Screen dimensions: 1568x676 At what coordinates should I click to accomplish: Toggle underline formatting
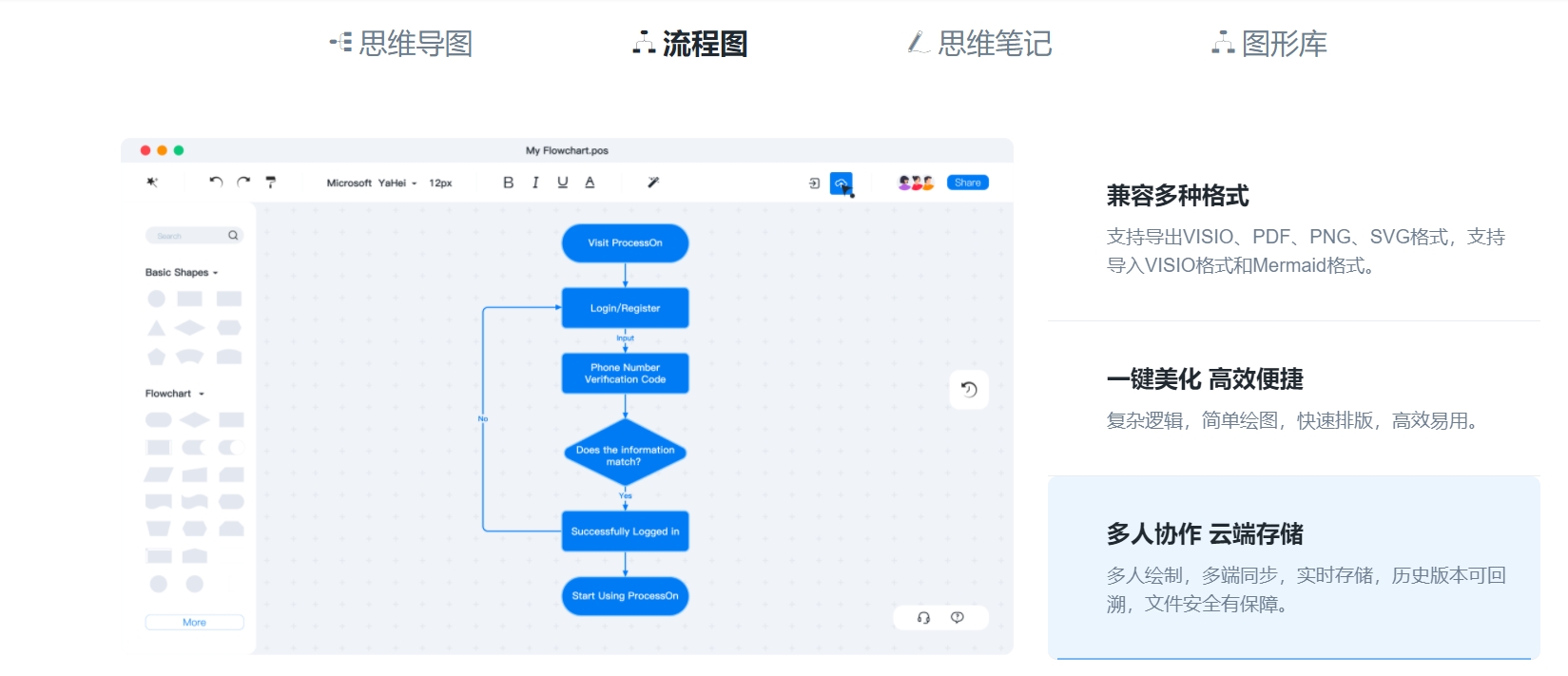point(562,183)
